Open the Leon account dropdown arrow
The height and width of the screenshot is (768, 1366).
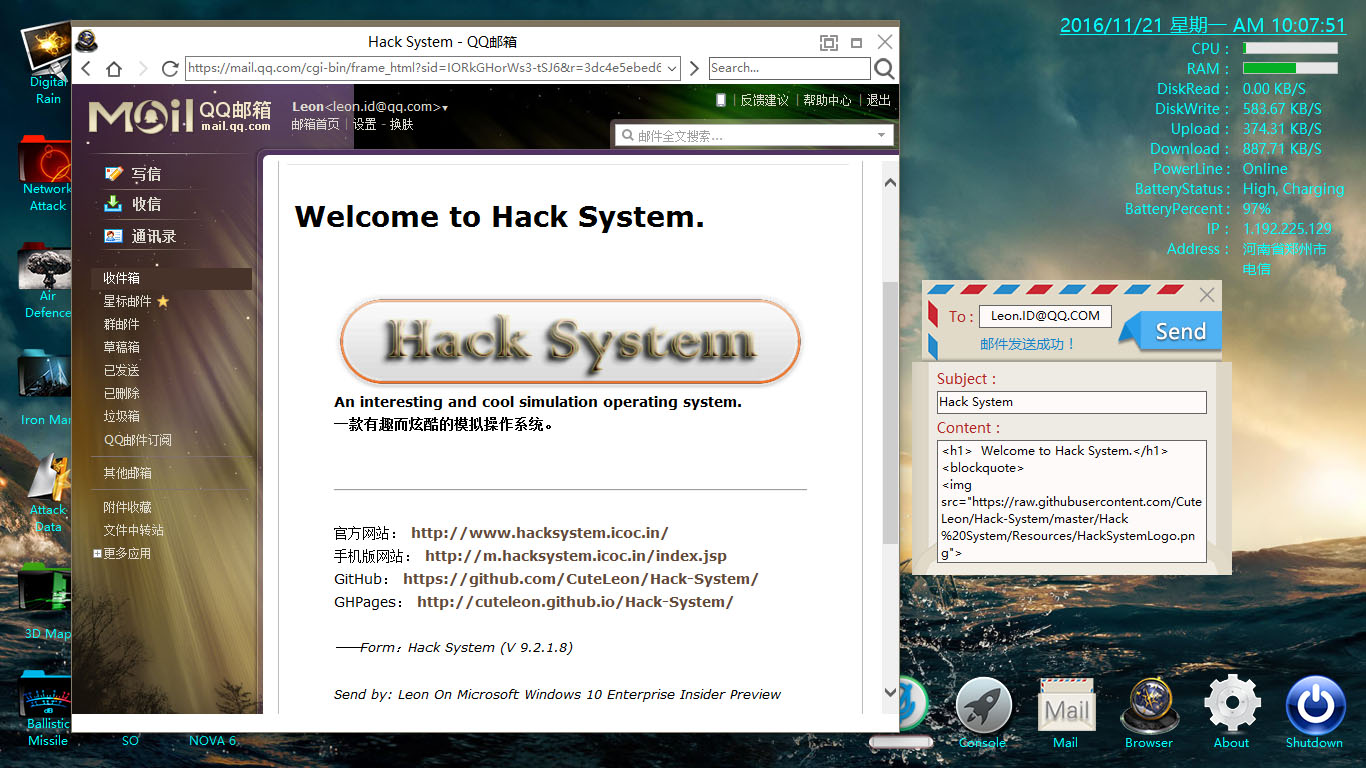[445, 108]
